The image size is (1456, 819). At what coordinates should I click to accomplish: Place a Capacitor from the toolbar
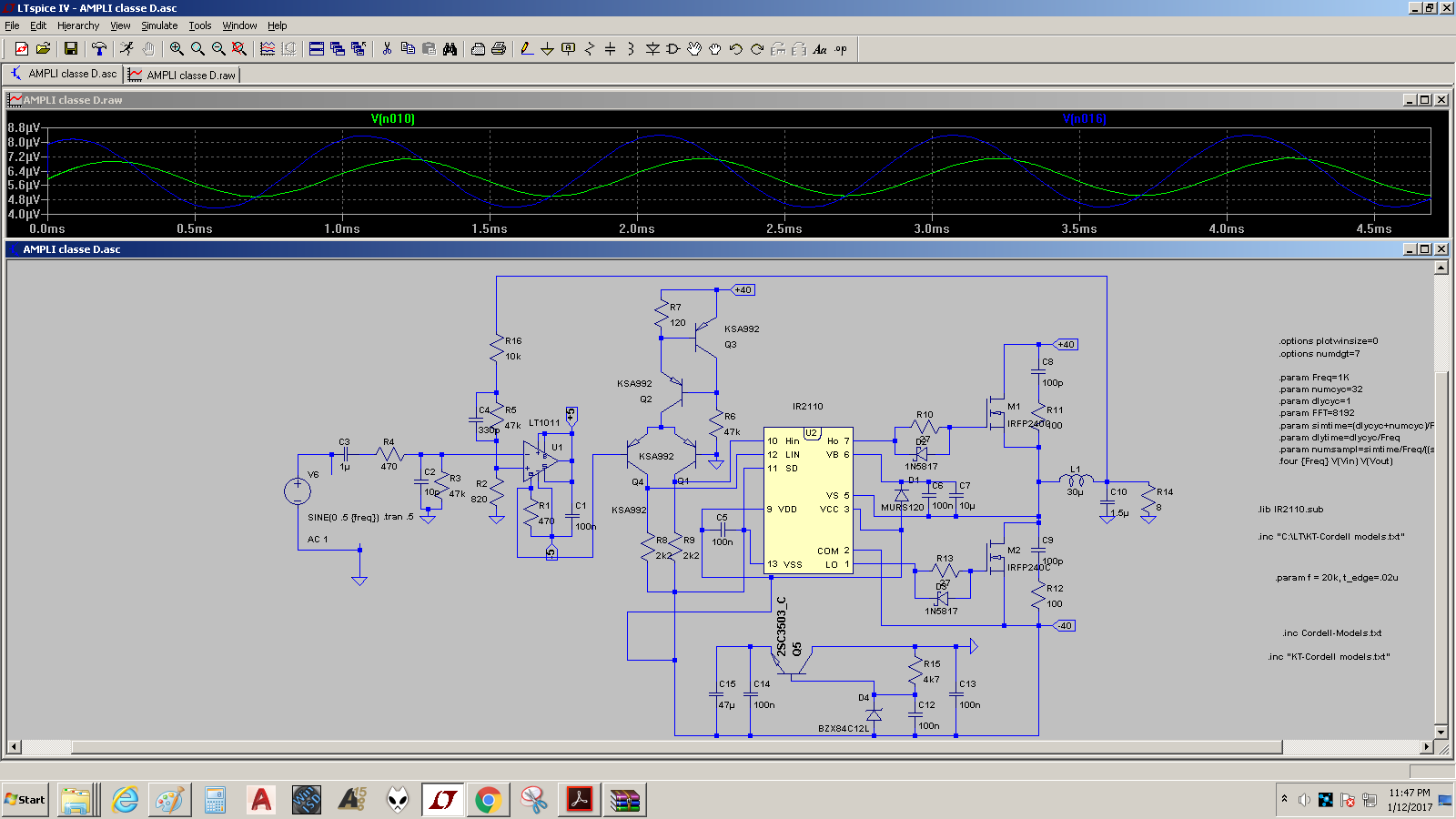point(611,49)
